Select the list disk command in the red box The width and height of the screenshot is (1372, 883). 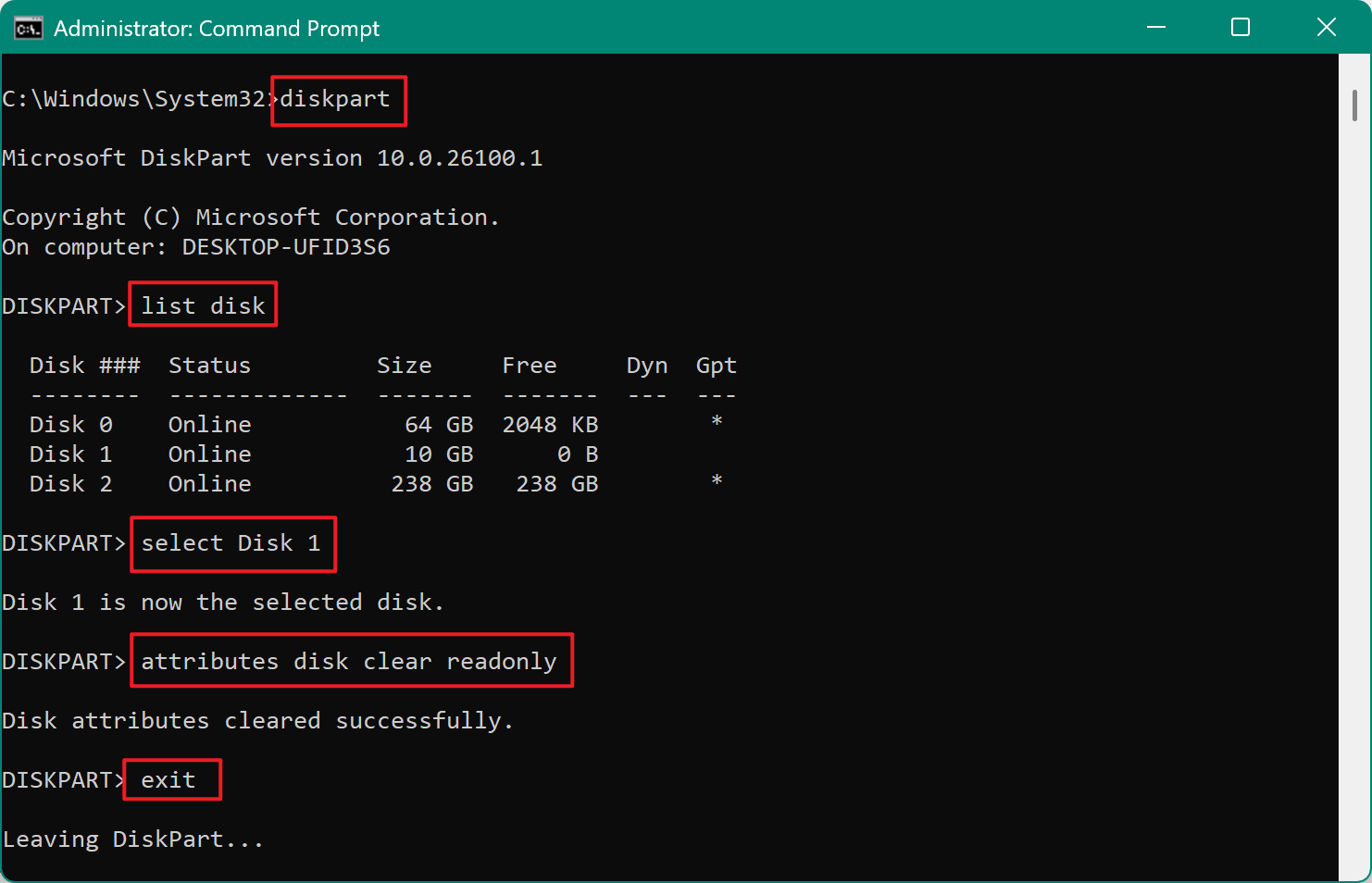point(202,305)
